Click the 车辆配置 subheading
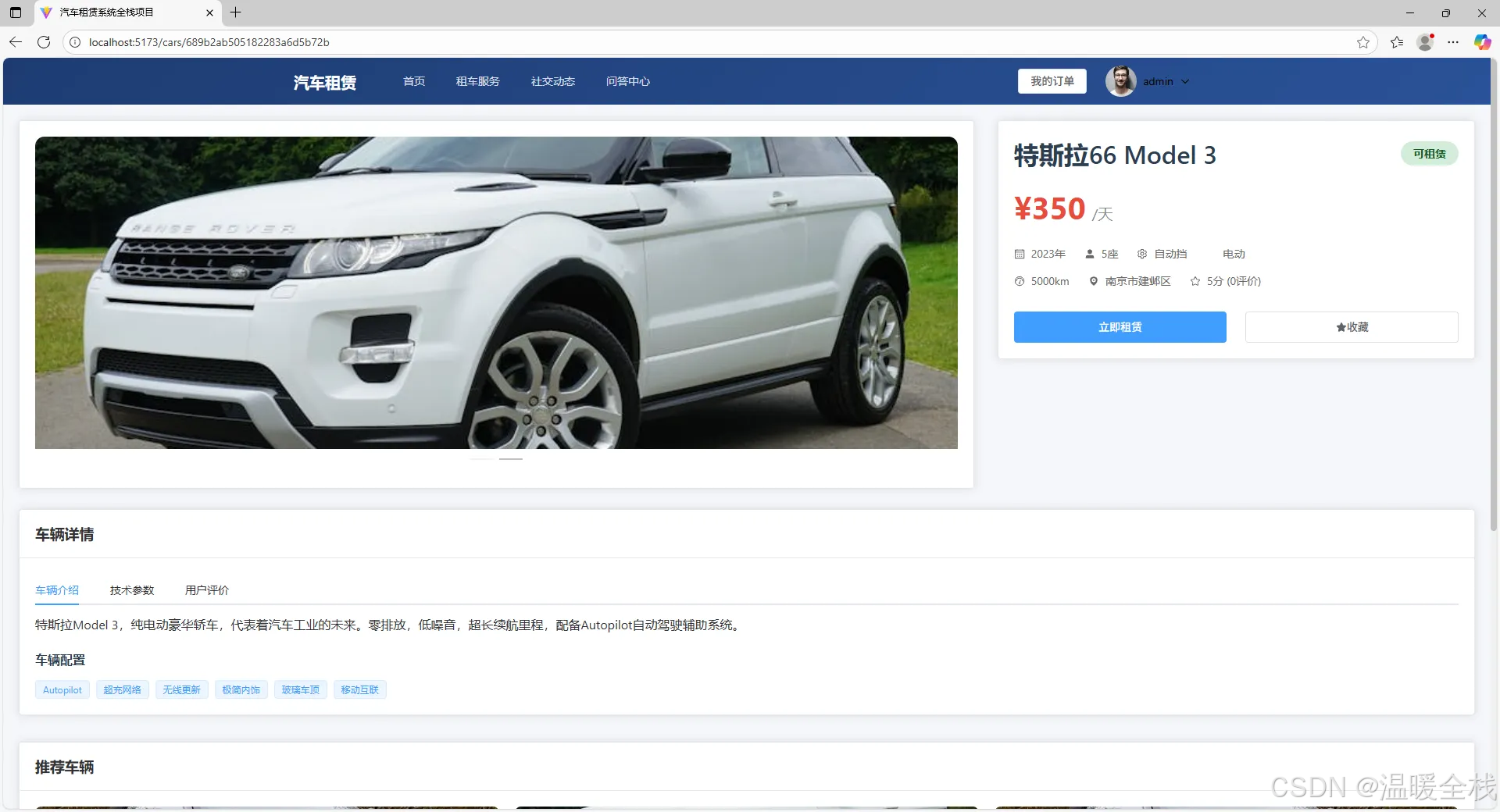This screenshot has width=1500, height=812. 60,661
